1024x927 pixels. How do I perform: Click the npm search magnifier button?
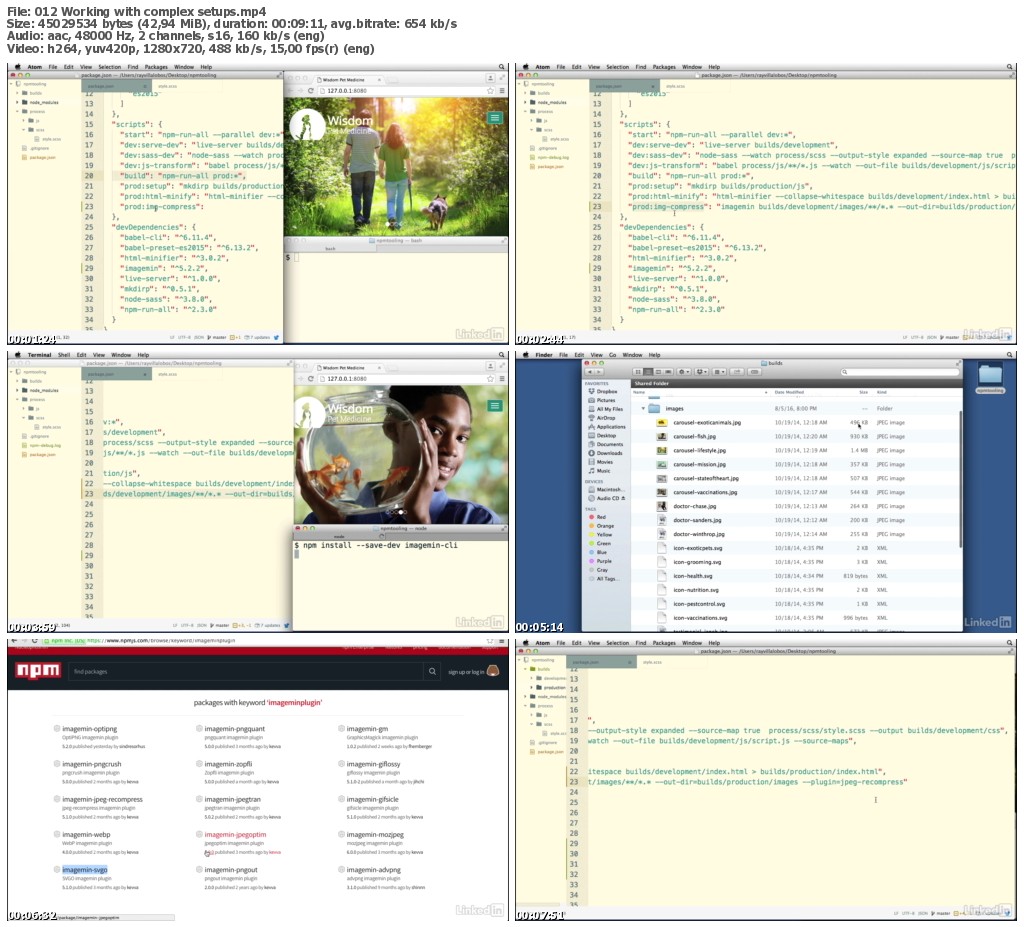coord(432,671)
